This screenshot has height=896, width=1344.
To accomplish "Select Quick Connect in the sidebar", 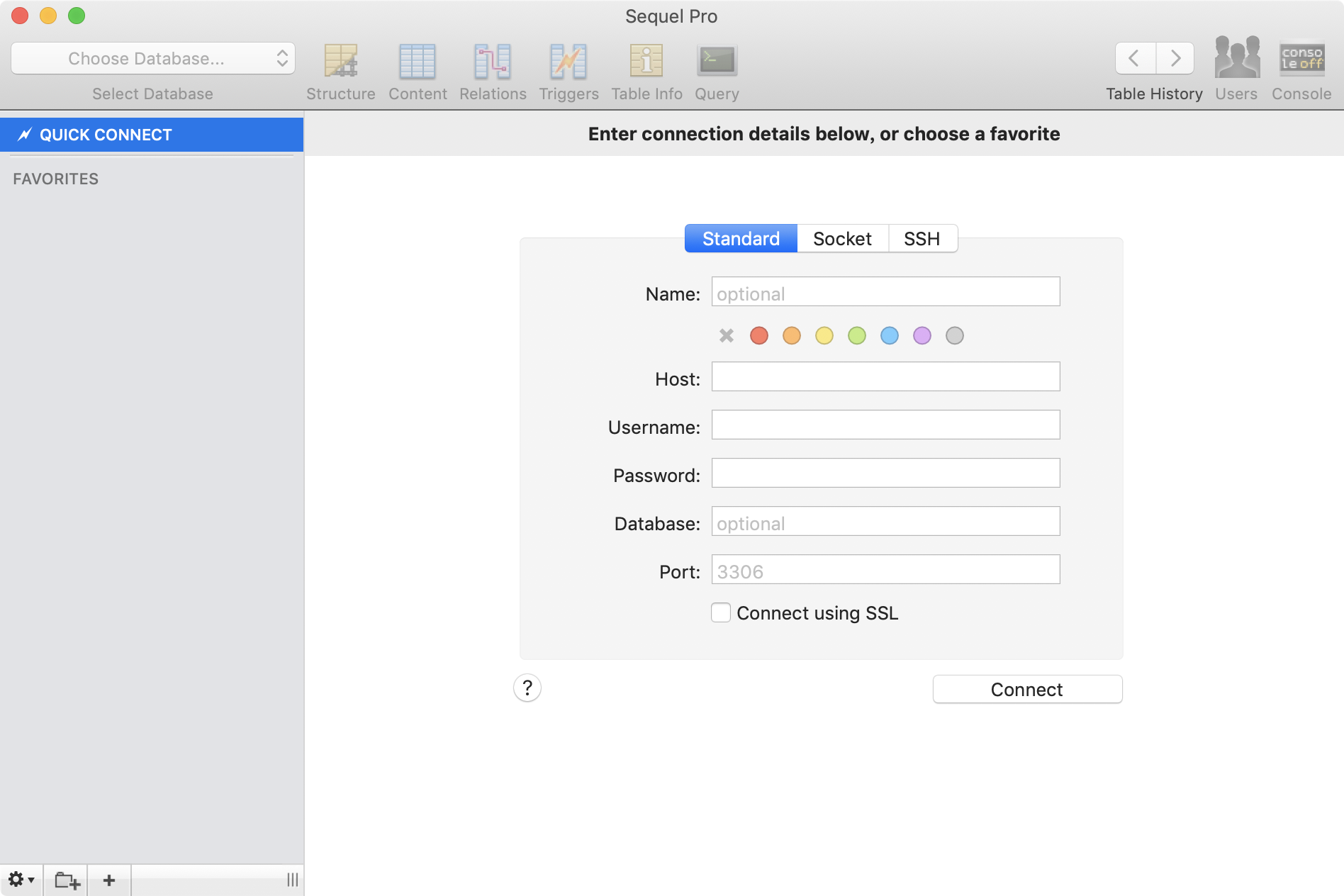I will click(105, 134).
